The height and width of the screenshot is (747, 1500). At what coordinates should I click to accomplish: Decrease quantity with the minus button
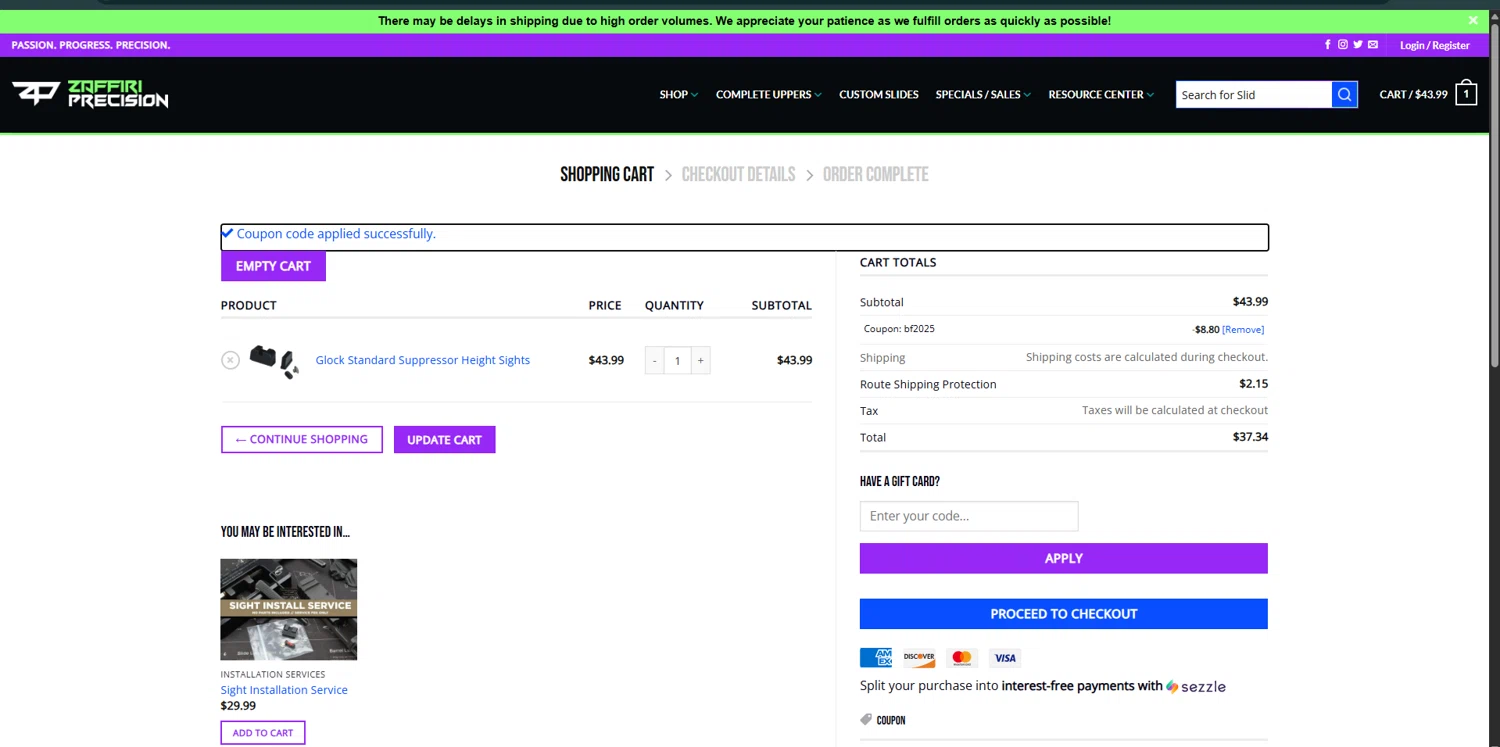[655, 360]
